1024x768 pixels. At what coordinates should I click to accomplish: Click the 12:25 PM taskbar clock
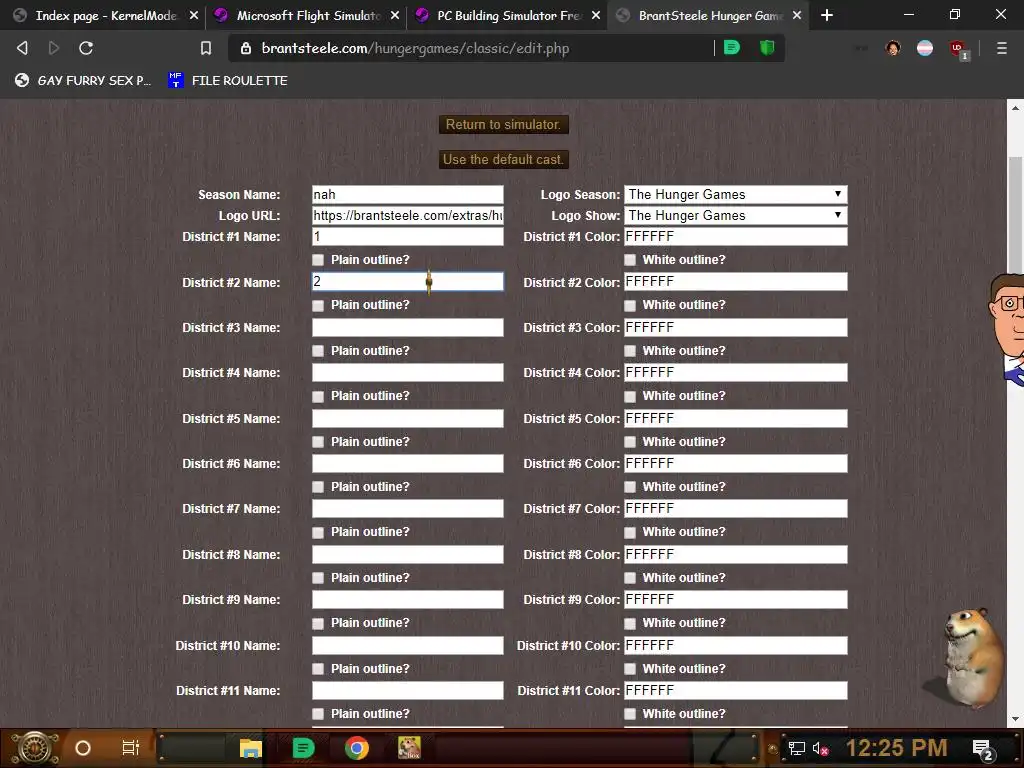896,748
